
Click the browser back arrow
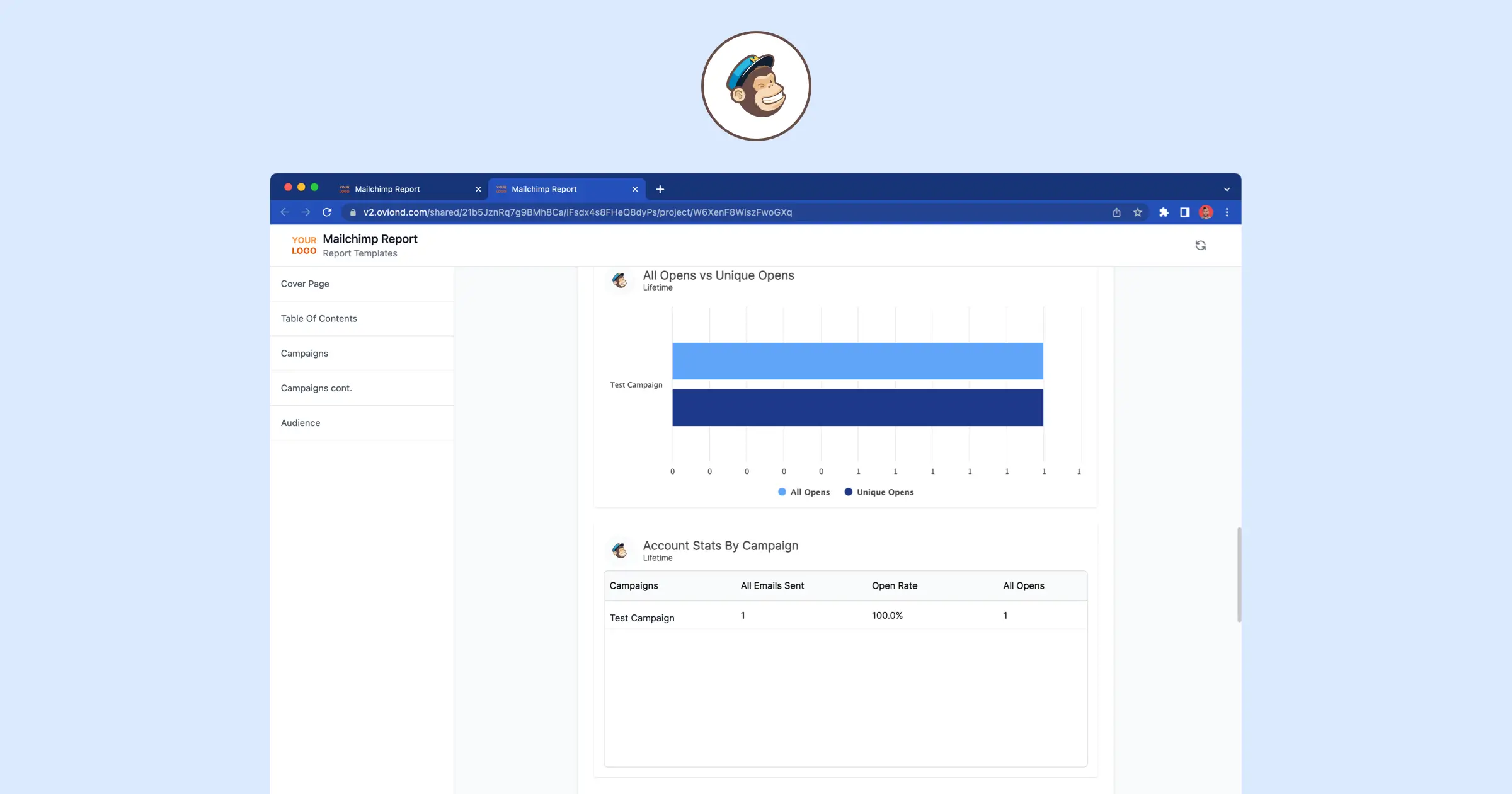pyautogui.click(x=285, y=212)
